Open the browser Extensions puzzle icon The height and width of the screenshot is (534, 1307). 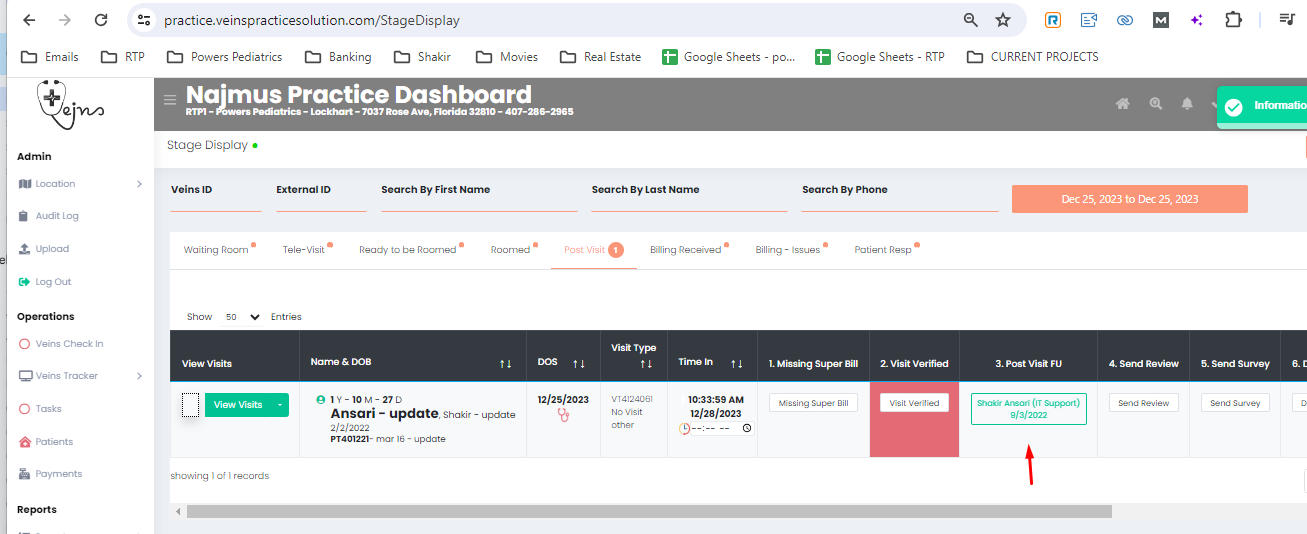[x=1233, y=20]
